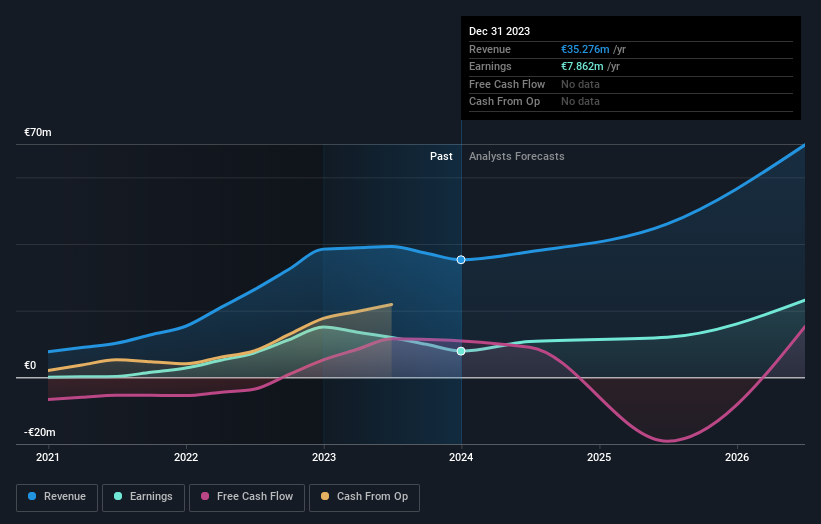The width and height of the screenshot is (821, 524).
Task: Click the 2026 x-axis label
Action: pyautogui.click(x=737, y=458)
